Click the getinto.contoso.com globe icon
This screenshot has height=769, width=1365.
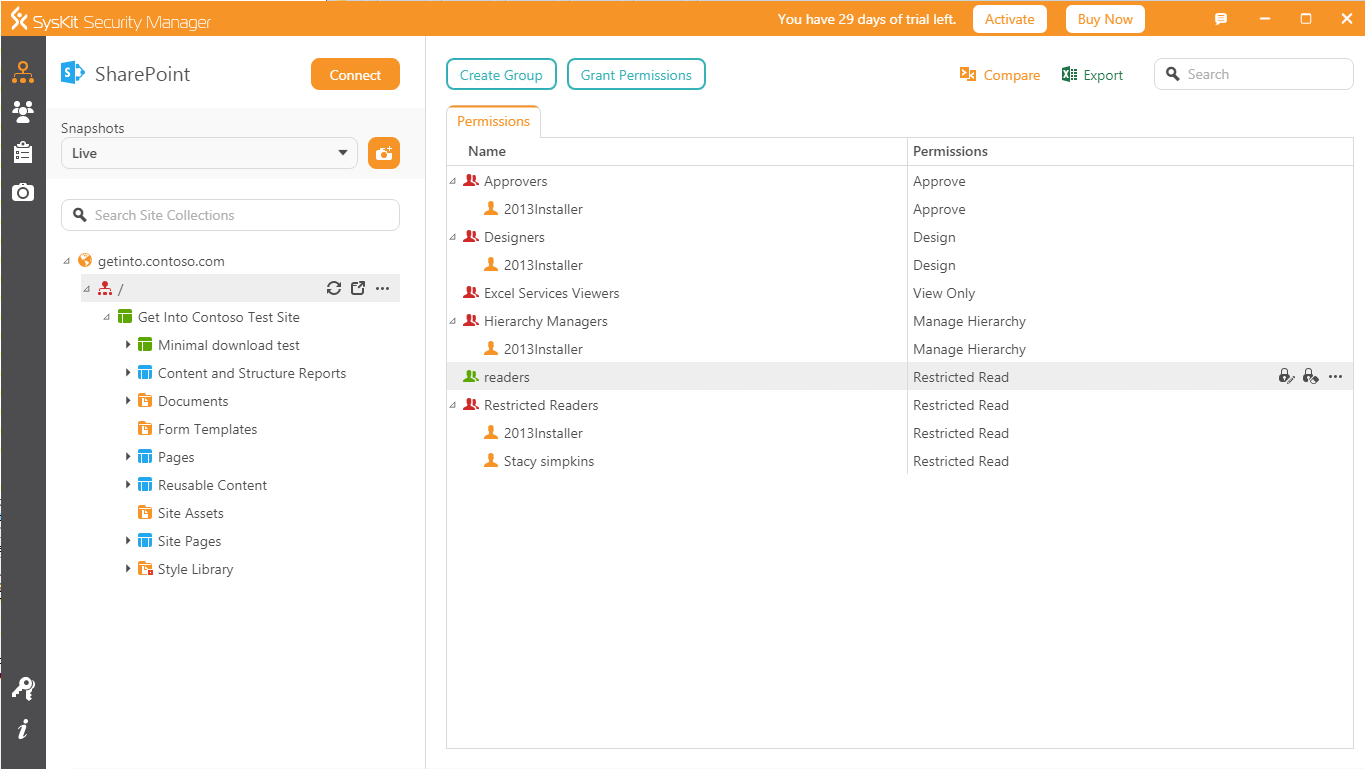[85, 261]
